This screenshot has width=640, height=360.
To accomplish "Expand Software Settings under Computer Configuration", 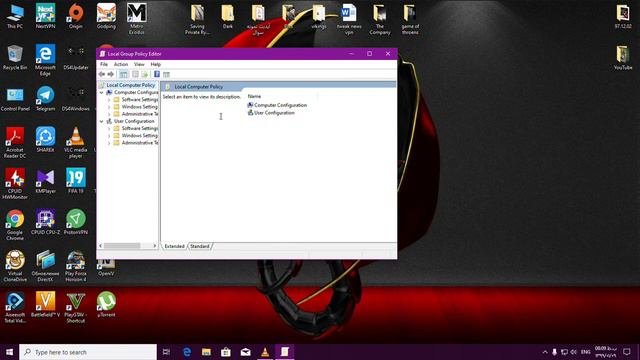I will [x=109, y=100].
